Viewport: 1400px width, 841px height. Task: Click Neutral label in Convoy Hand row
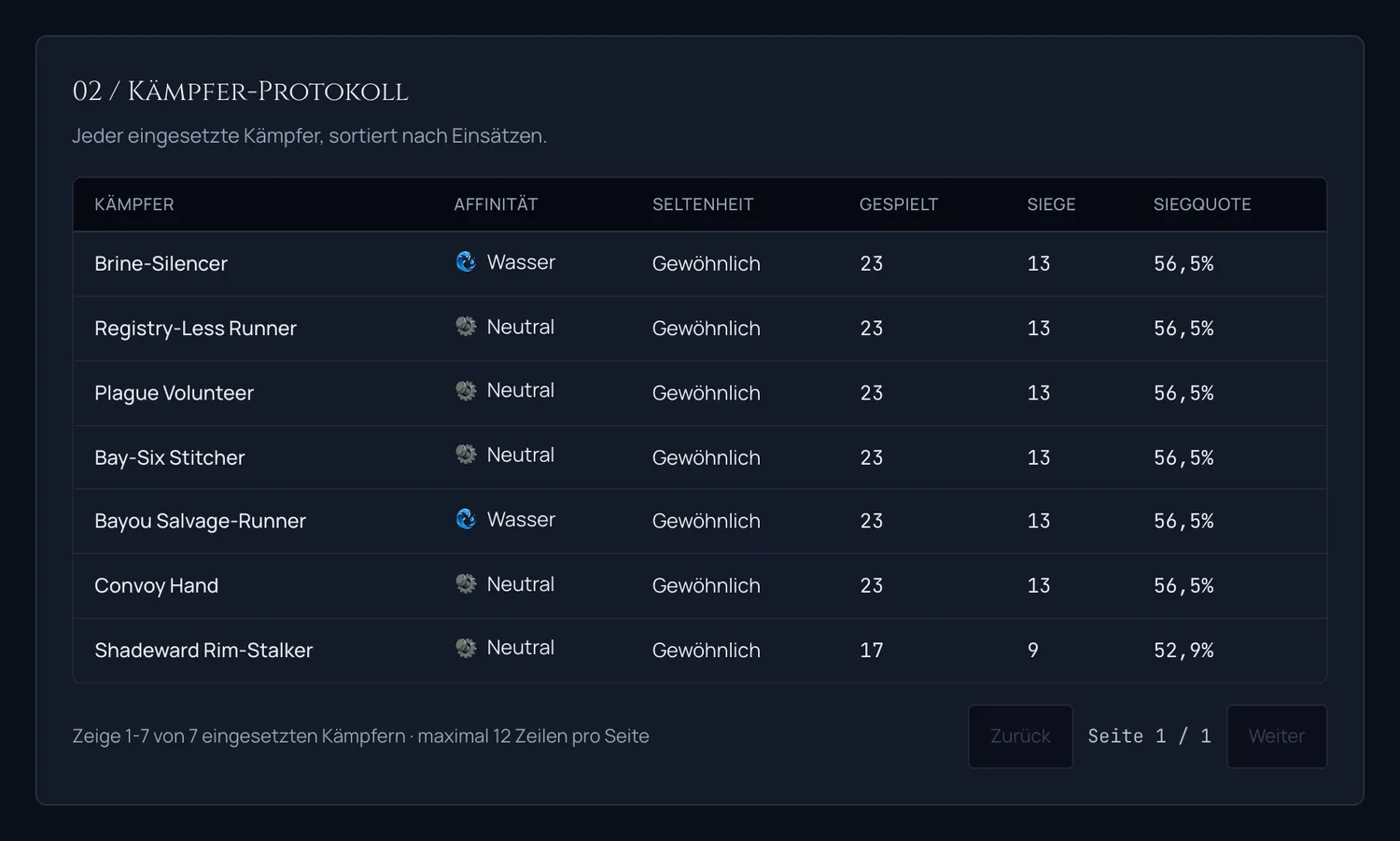(521, 584)
